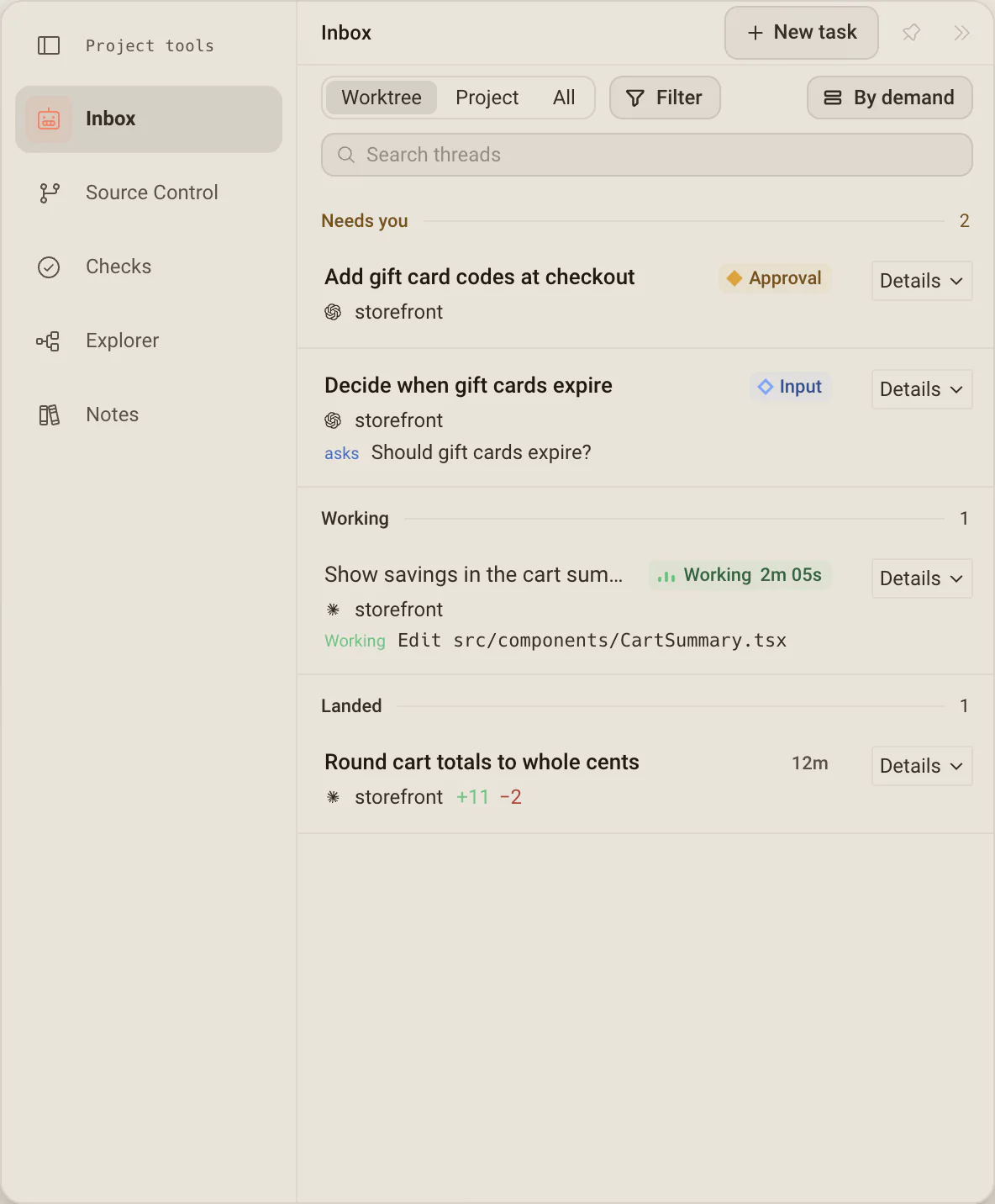
Task: Open thread Decide when gift cards expire
Action: pyautogui.click(x=468, y=386)
